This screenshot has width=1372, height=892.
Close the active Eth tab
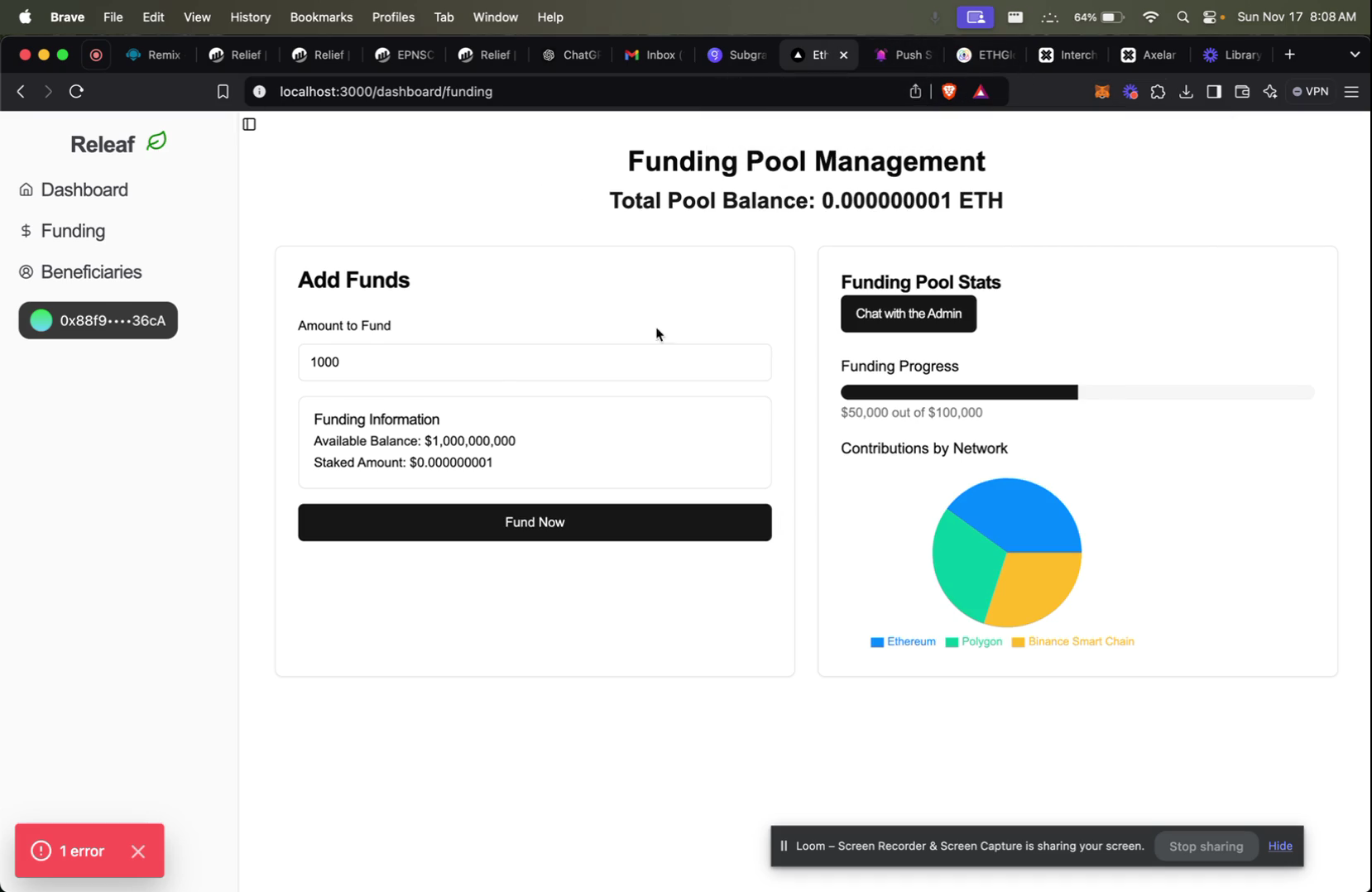coord(843,55)
